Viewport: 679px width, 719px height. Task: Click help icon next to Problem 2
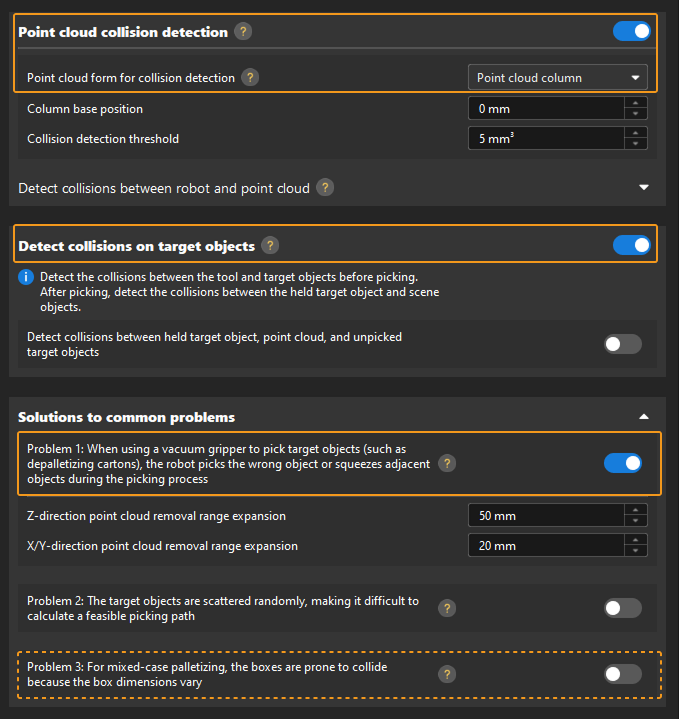[x=448, y=608]
